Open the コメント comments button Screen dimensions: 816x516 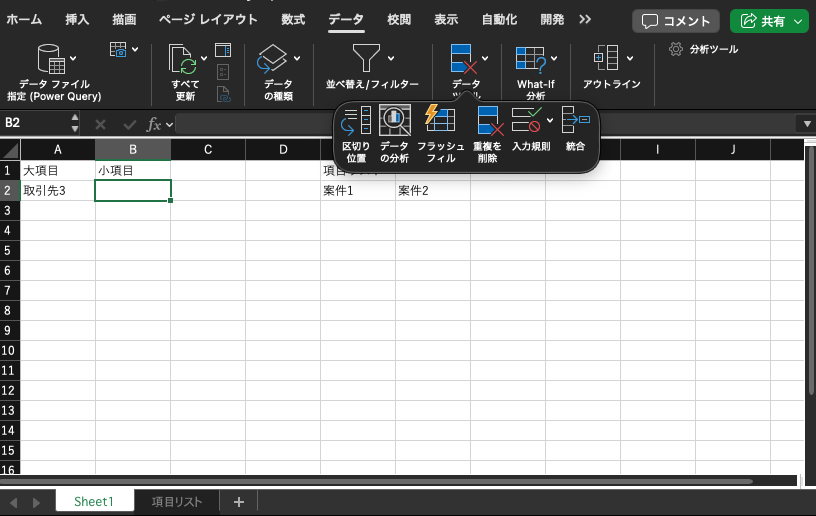point(676,21)
